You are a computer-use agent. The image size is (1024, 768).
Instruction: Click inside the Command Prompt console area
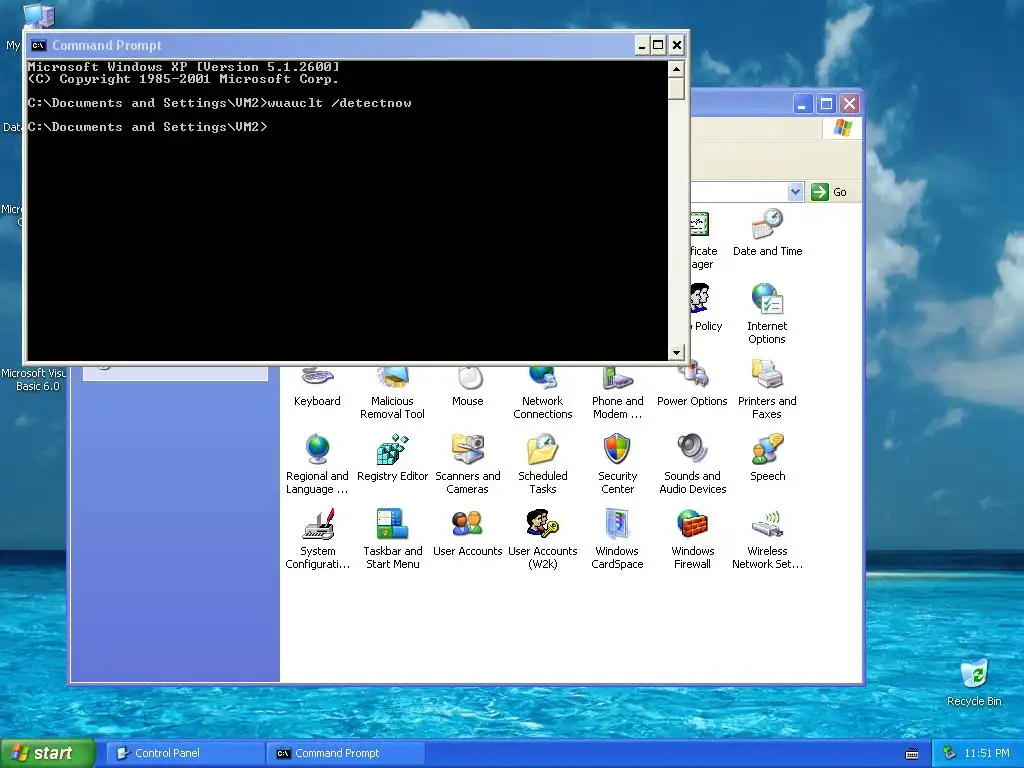point(347,210)
